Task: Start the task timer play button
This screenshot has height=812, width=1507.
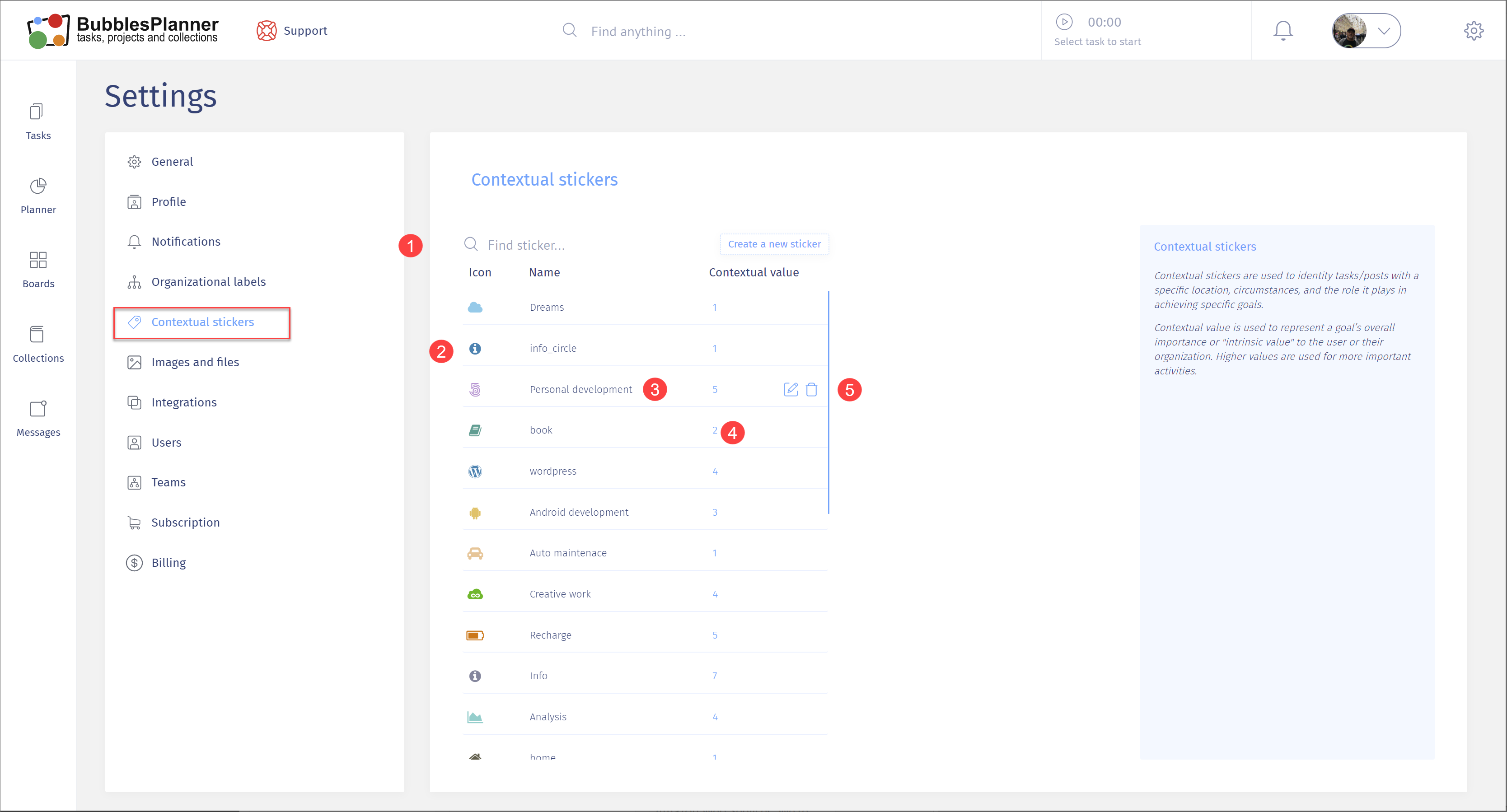Action: pos(1063,22)
